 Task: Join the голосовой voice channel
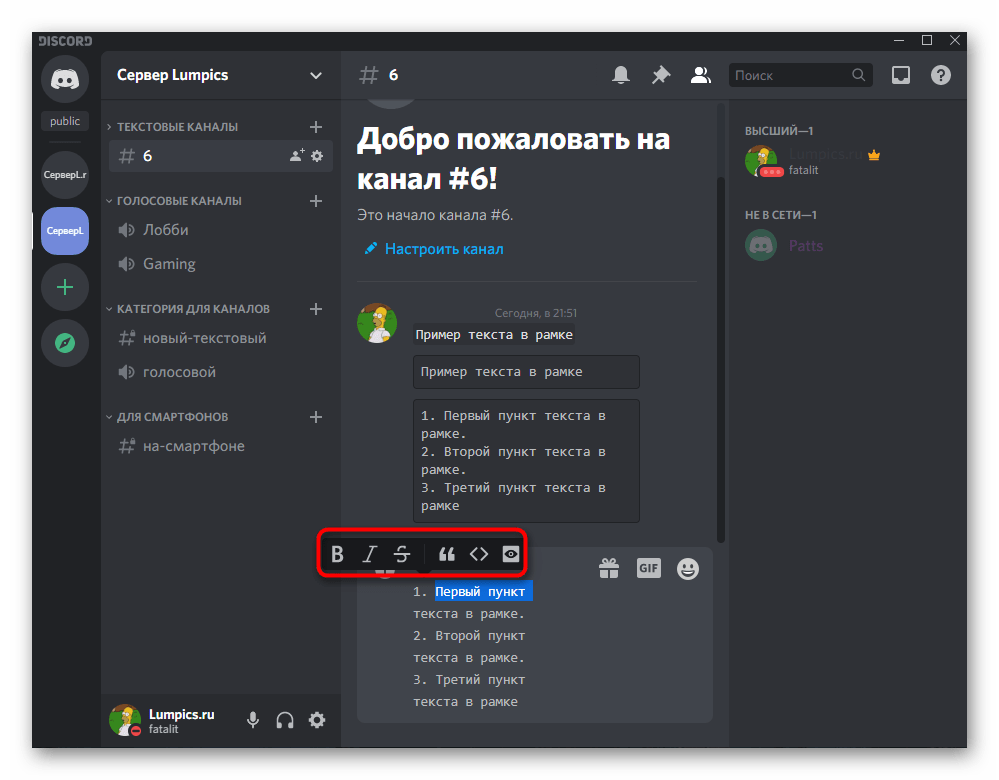pos(220,372)
